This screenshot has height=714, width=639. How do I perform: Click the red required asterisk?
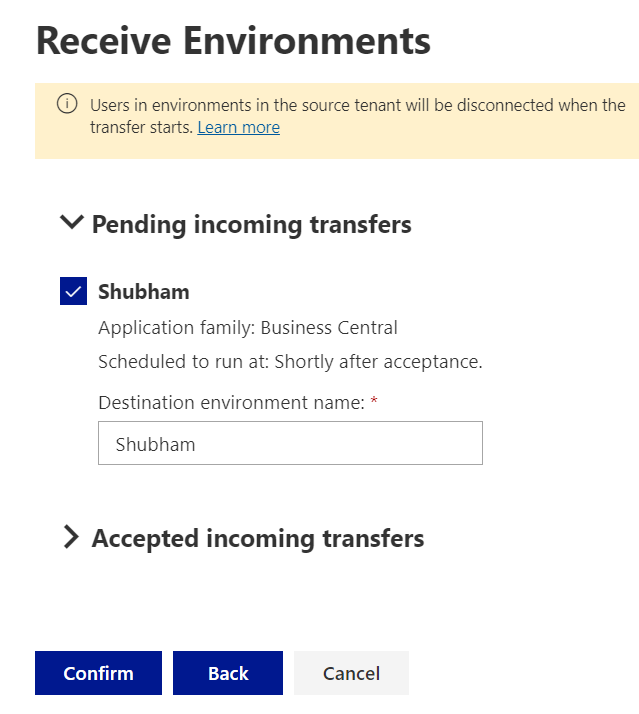tap(374, 400)
